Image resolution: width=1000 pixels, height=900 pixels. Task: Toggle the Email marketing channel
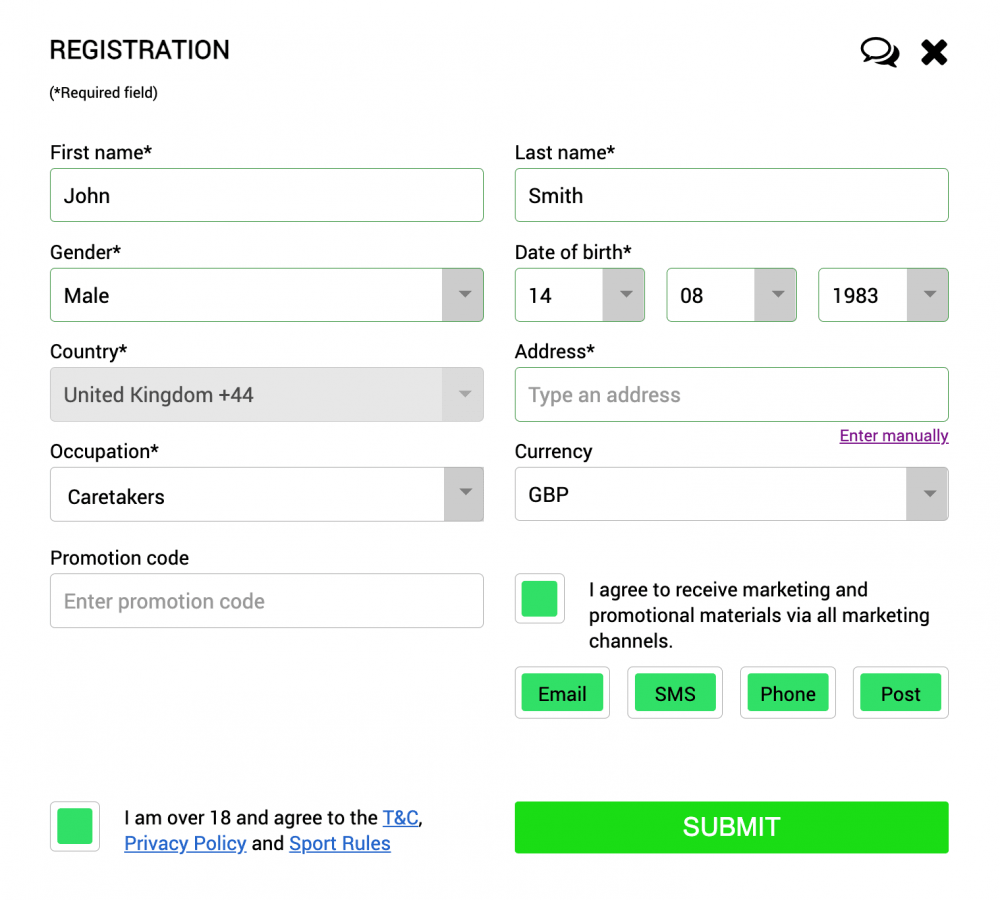[x=562, y=693]
